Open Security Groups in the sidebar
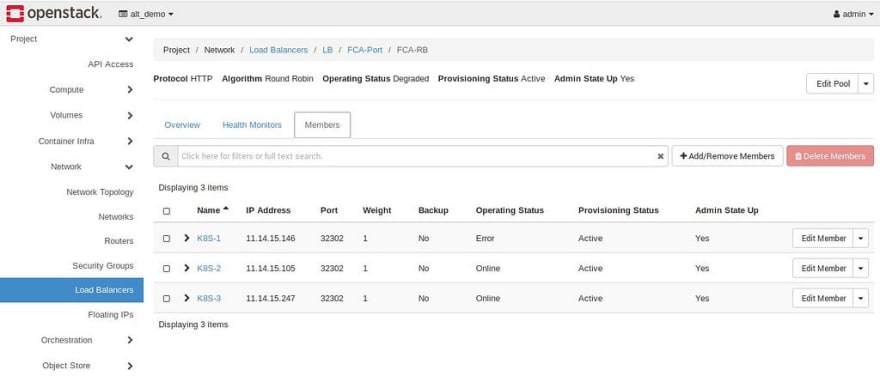The width and height of the screenshot is (880, 382). click(103, 266)
